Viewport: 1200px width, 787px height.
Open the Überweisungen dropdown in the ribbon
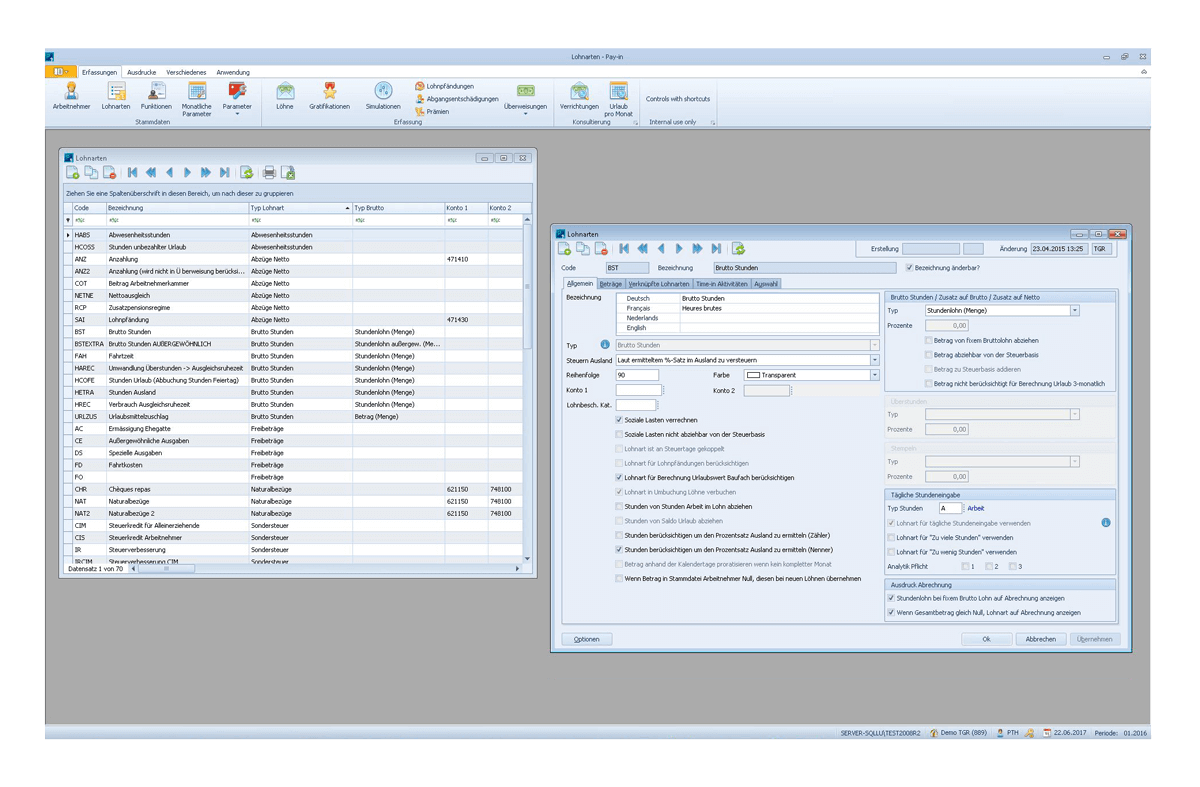(525, 99)
